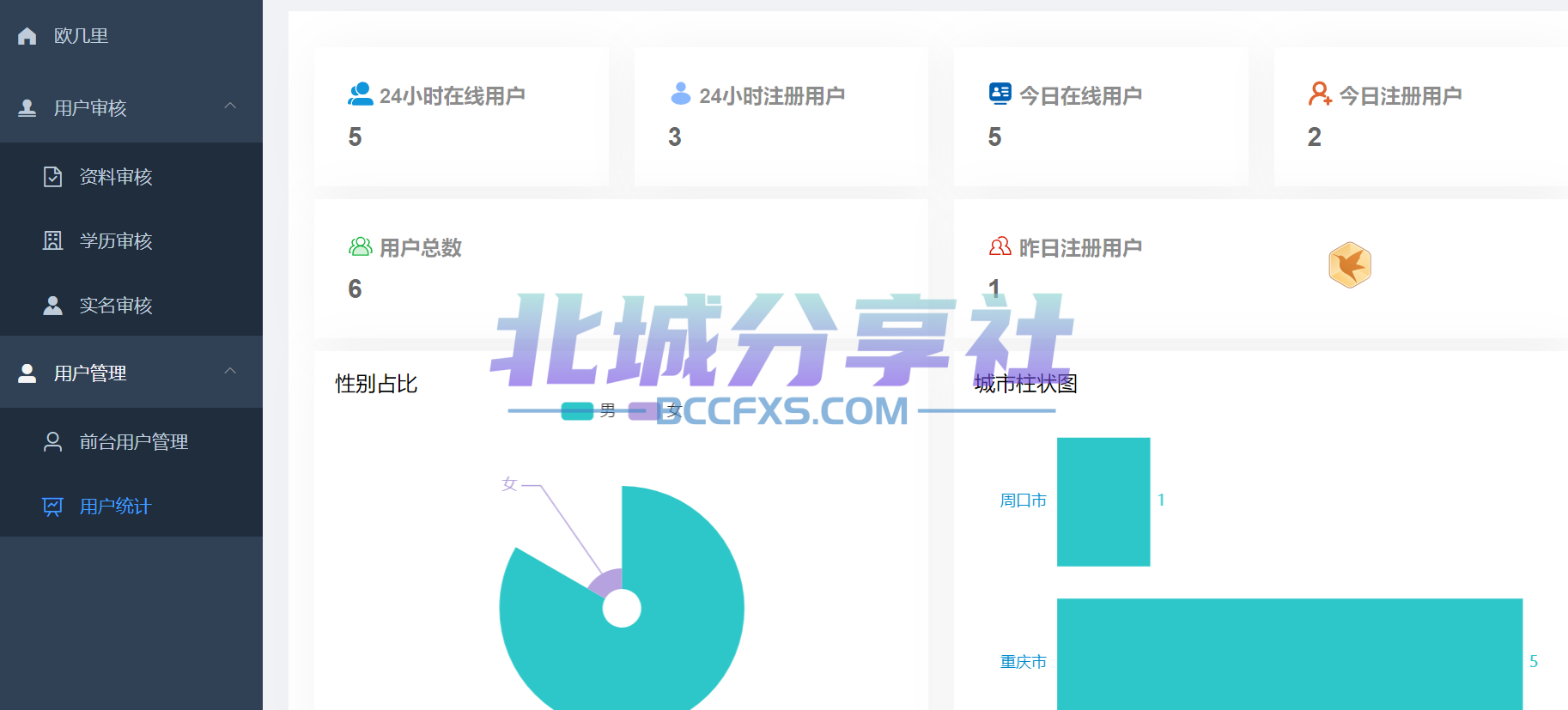This screenshot has width=1568, height=710.
Task: Open the 实名审核 menu item
Action: pyautogui.click(x=116, y=306)
